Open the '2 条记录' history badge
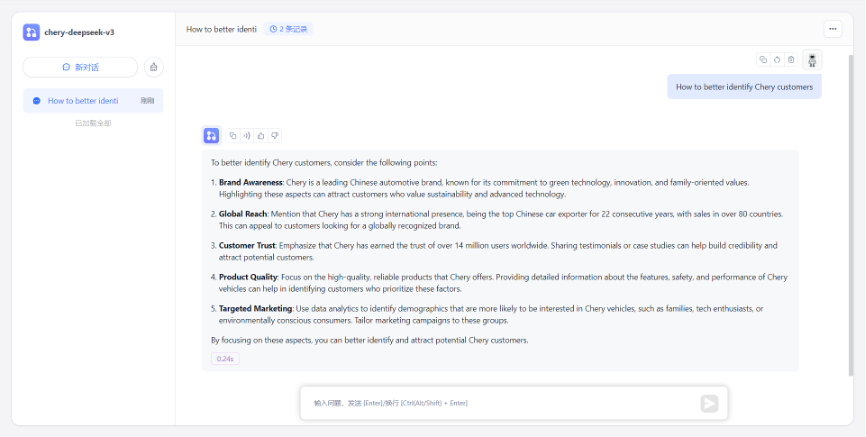866x437 pixels. coord(288,29)
